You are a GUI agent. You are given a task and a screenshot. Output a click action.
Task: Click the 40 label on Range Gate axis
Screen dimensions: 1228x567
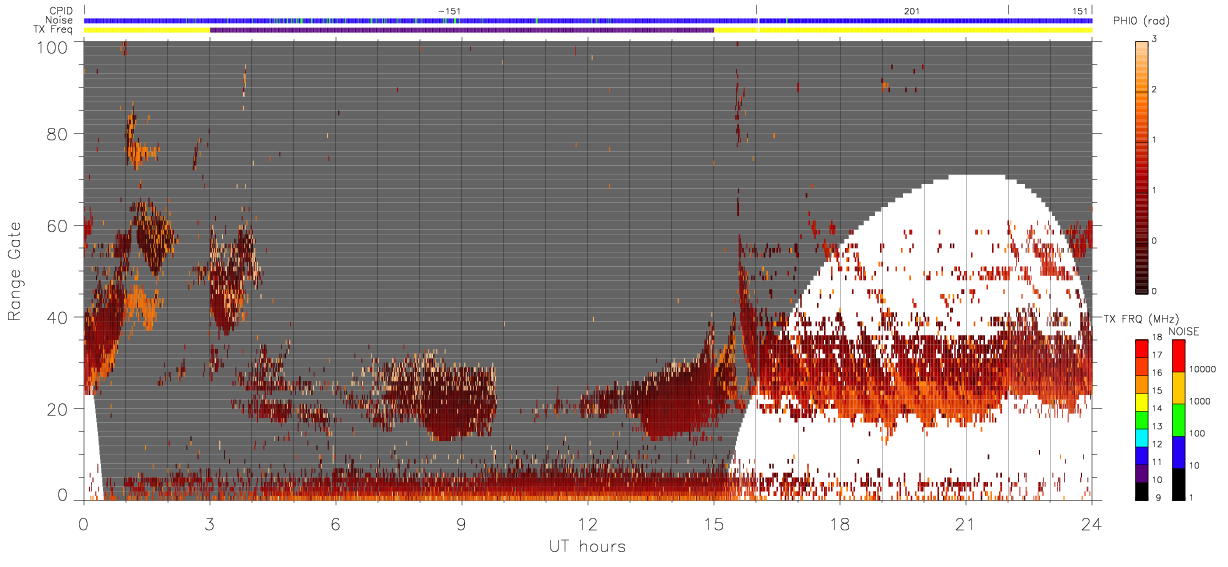coord(58,317)
